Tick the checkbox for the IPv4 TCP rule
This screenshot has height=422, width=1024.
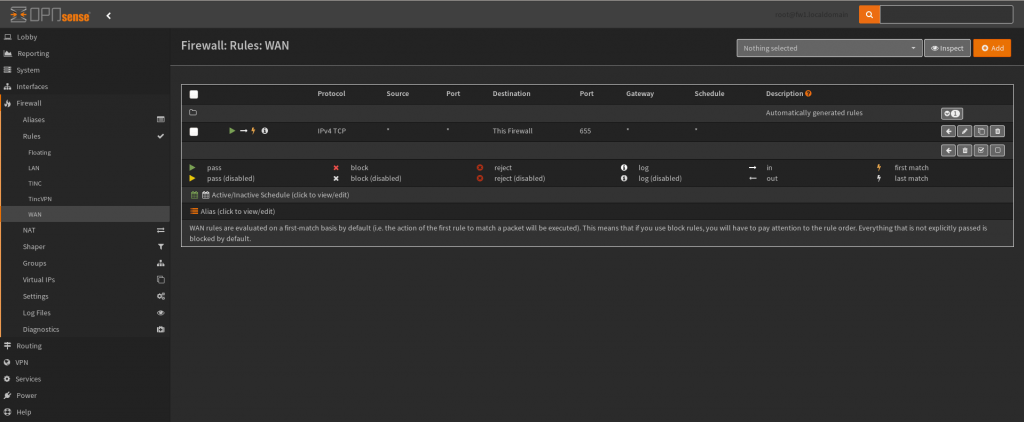tap(194, 131)
